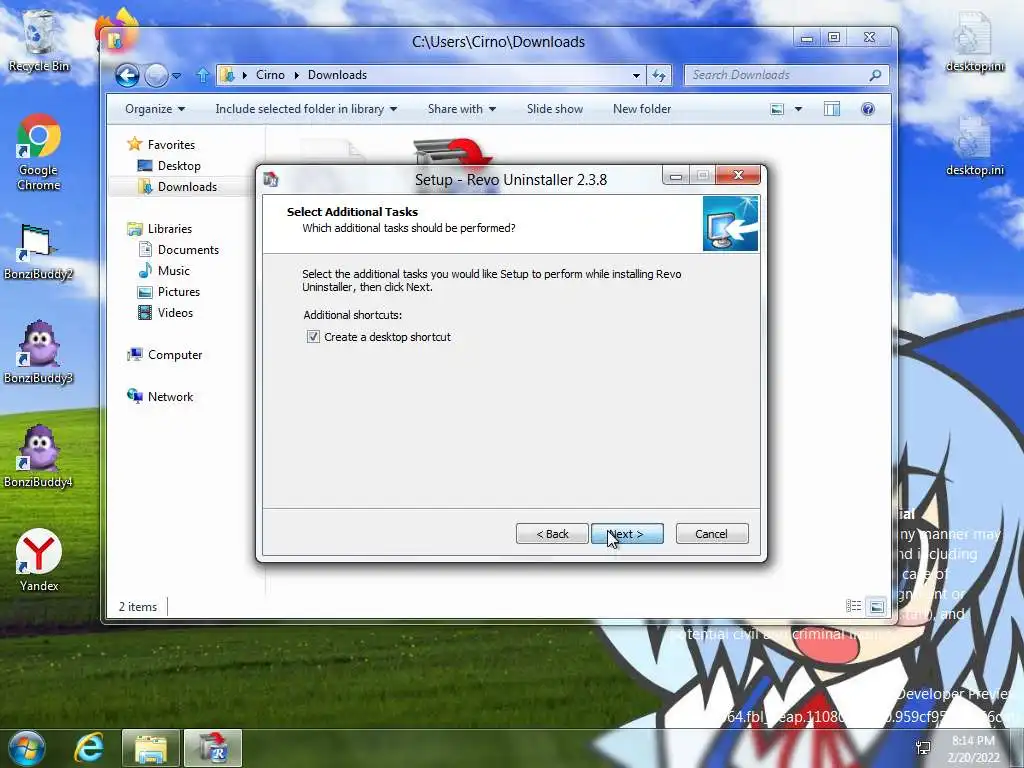The width and height of the screenshot is (1024, 768).
Task: Open Documents library
Action: tap(187, 249)
